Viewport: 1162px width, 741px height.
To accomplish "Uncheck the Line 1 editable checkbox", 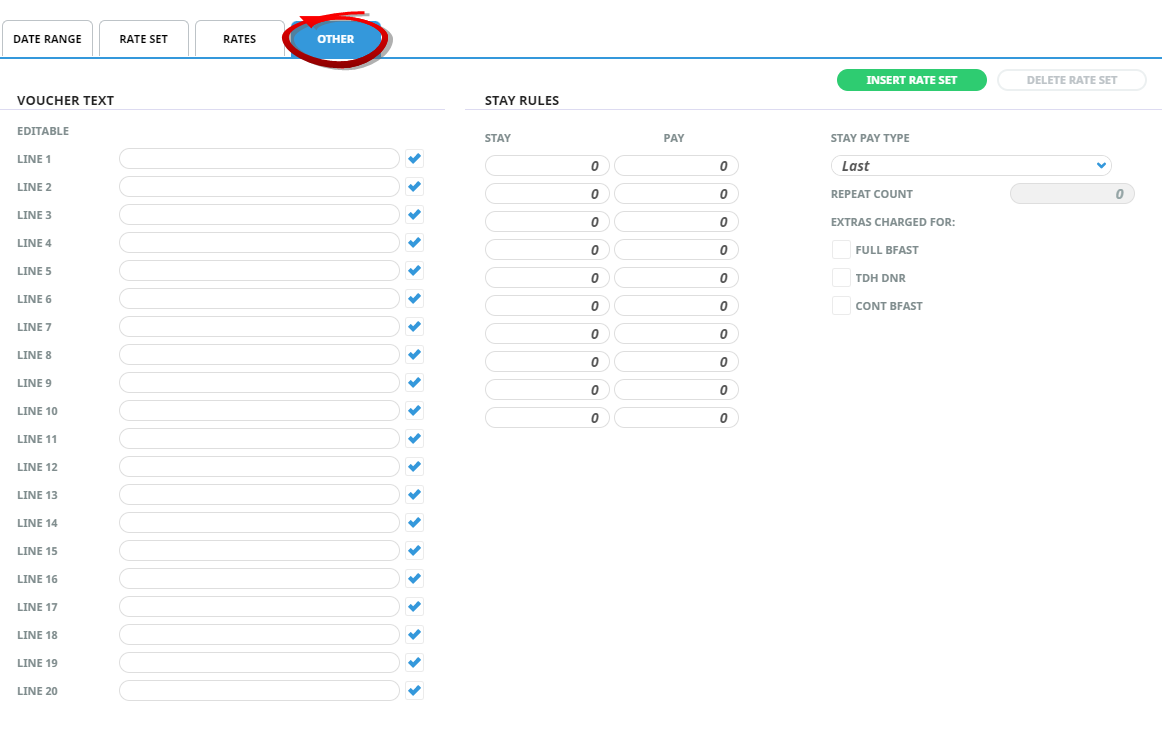I will pos(414,159).
